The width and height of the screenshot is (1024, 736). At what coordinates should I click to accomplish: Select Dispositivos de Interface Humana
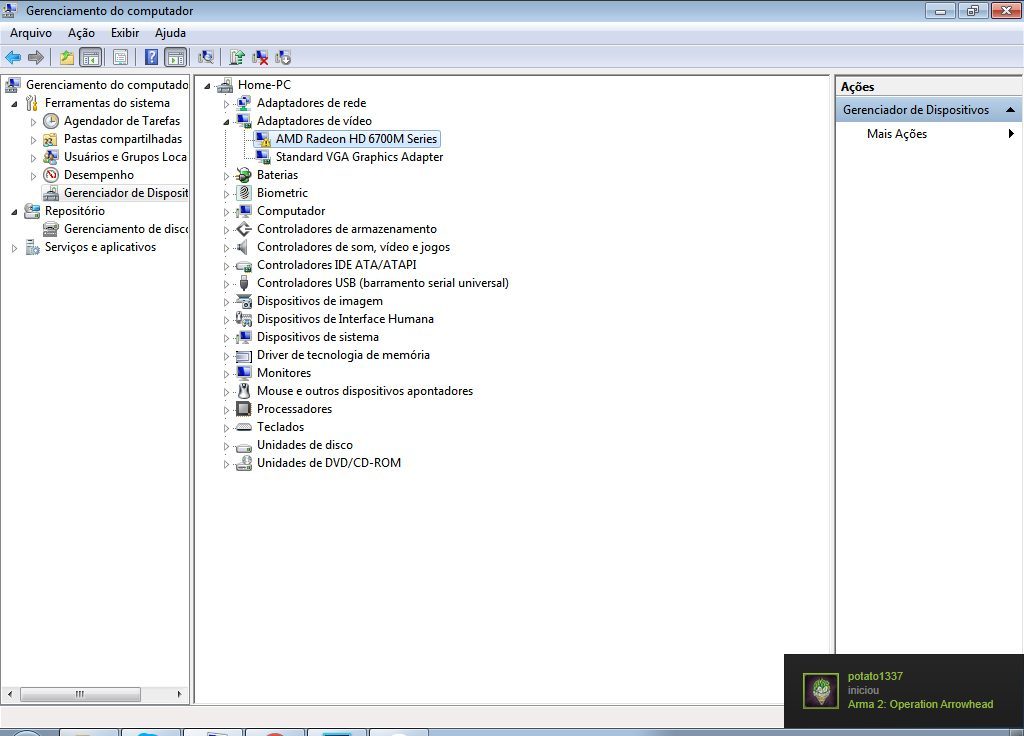pyautogui.click(x=345, y=319)
